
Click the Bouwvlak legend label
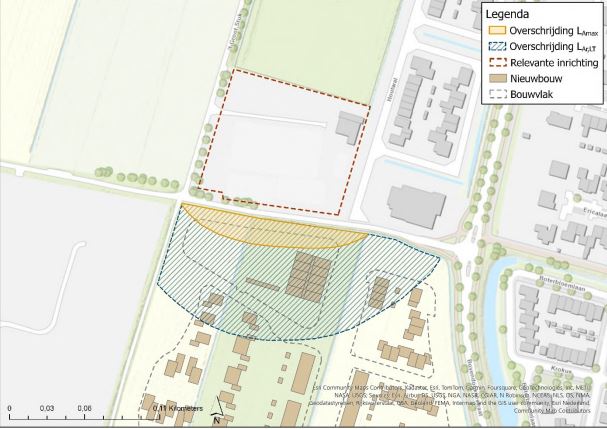pos(532,94)
